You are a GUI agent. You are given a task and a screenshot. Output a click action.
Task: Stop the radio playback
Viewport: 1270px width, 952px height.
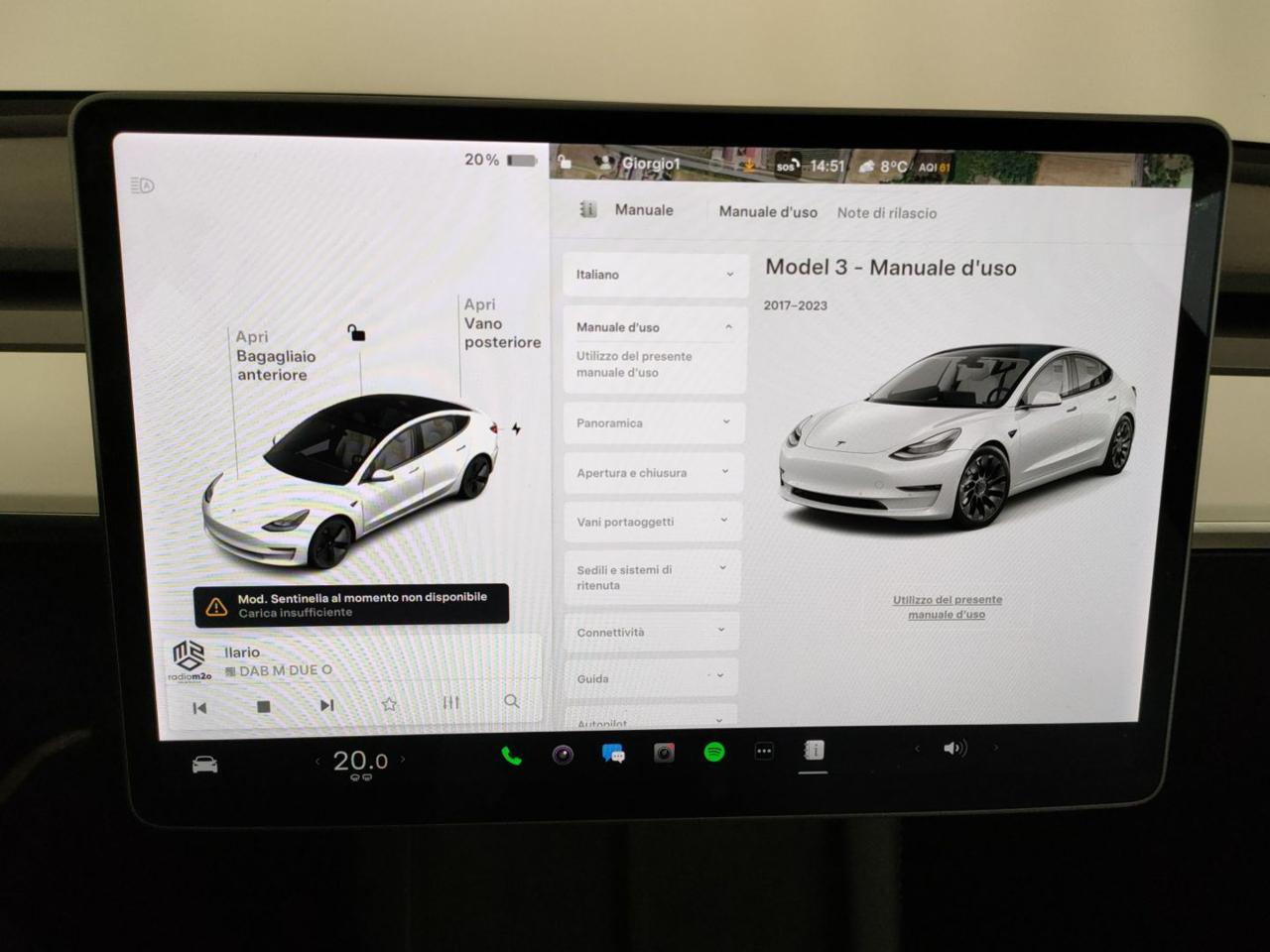pyautogui.click(x=263, y=706)
